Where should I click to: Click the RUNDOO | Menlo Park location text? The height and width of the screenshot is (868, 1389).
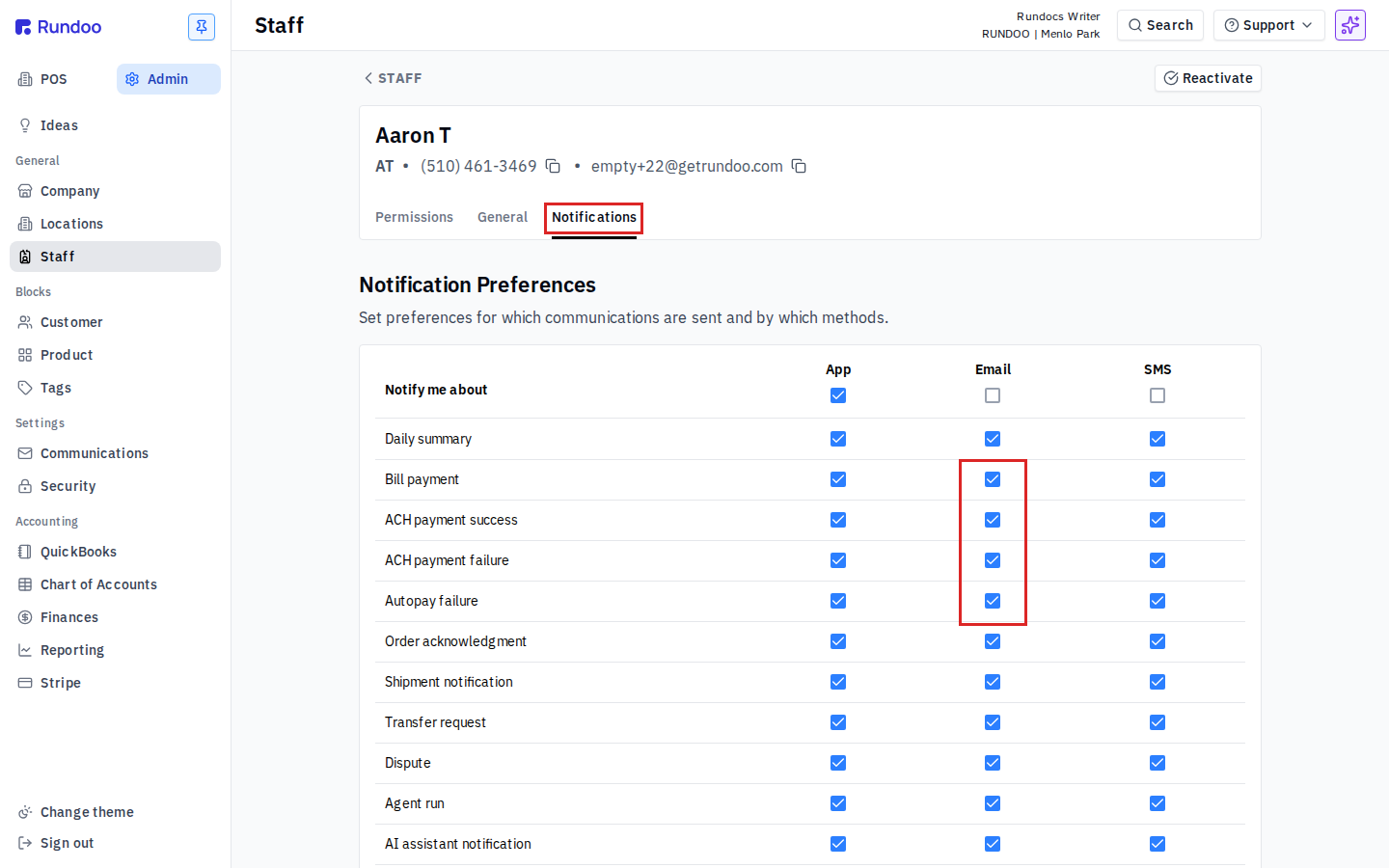tap(1041, 34)
